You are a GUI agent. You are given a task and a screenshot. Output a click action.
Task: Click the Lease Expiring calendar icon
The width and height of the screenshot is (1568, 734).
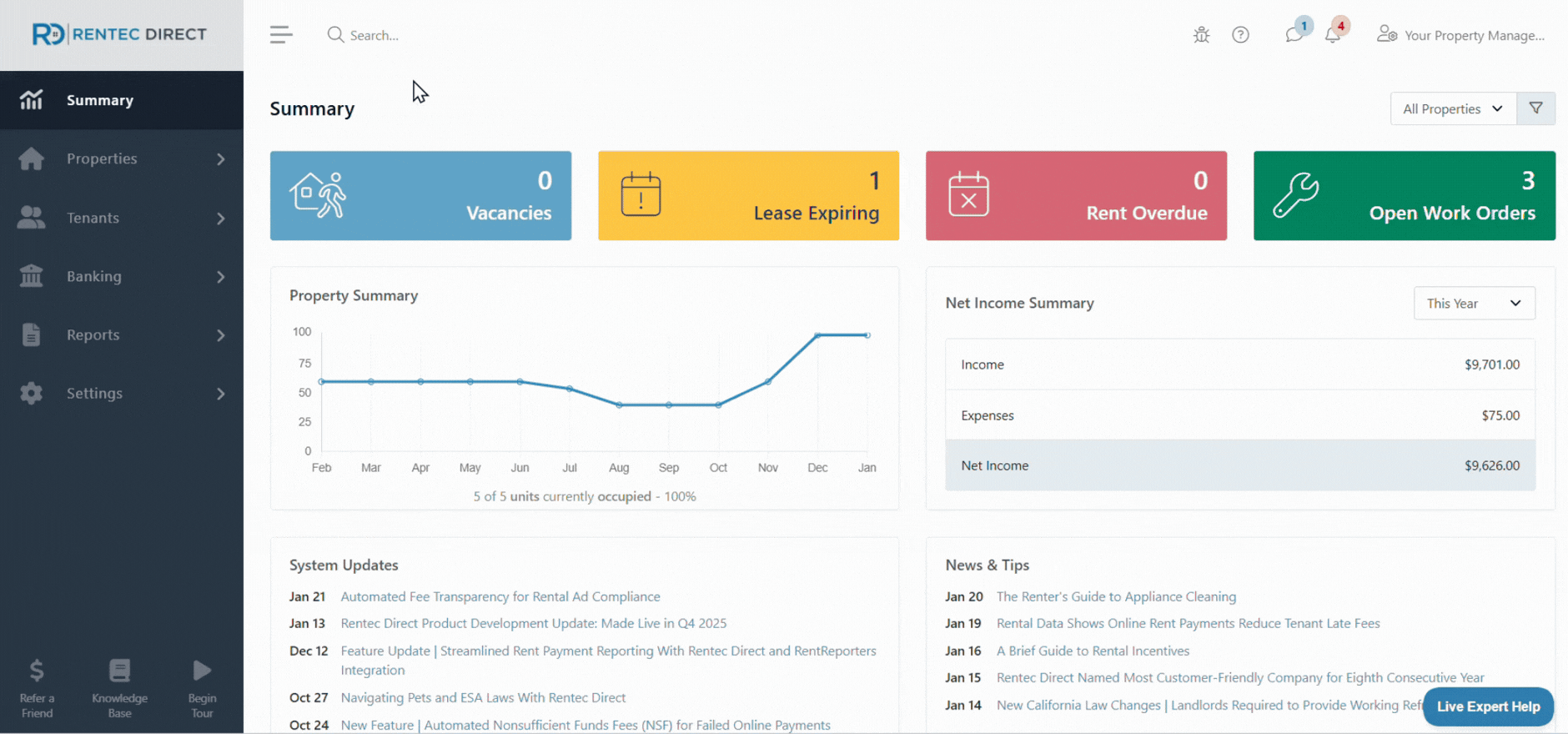641,194
